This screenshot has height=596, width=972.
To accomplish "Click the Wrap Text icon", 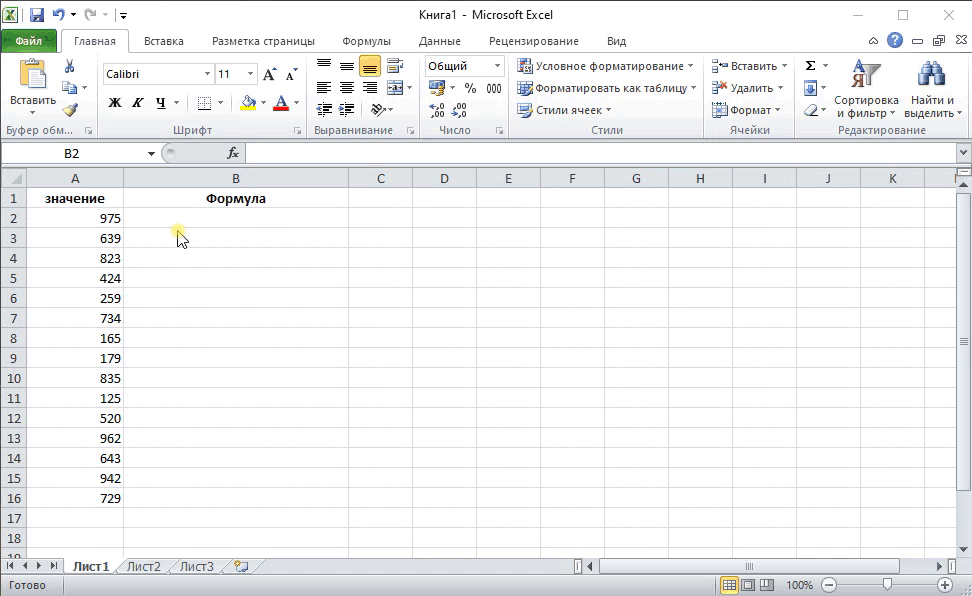I will (x=395, y=65).
